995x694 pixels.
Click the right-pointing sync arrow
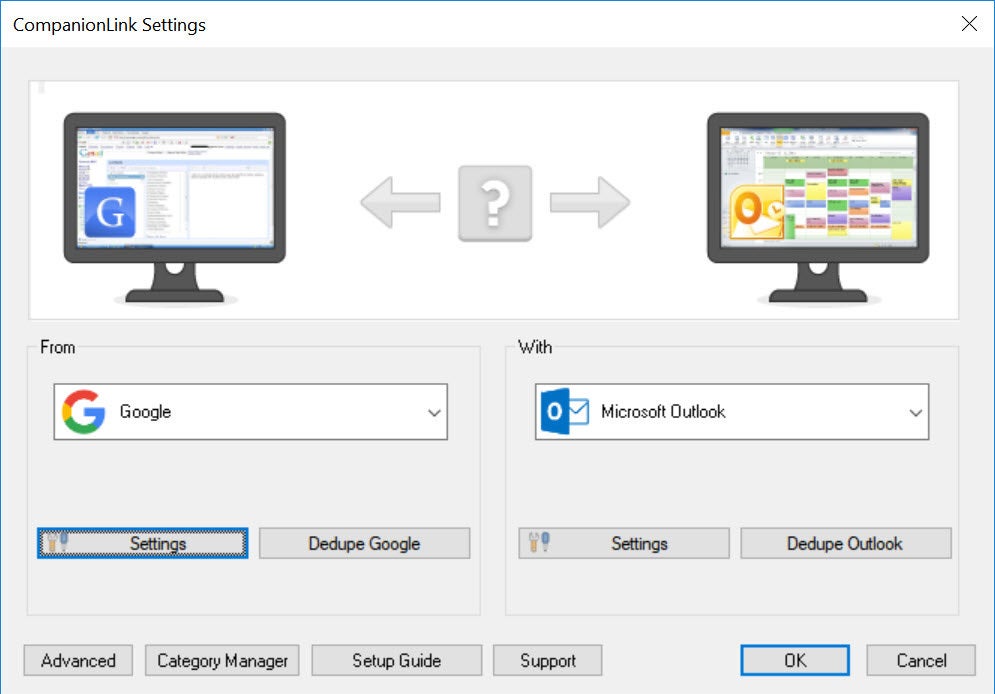(x=590, y=202)
